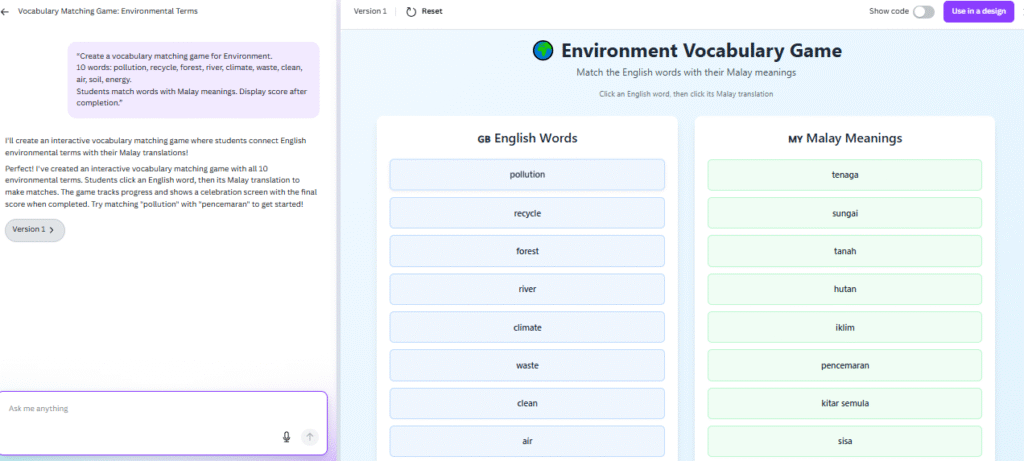
Task: Choose the Malay meaning pencemaran
Action: pyautogui.click(x=844, y=366)
